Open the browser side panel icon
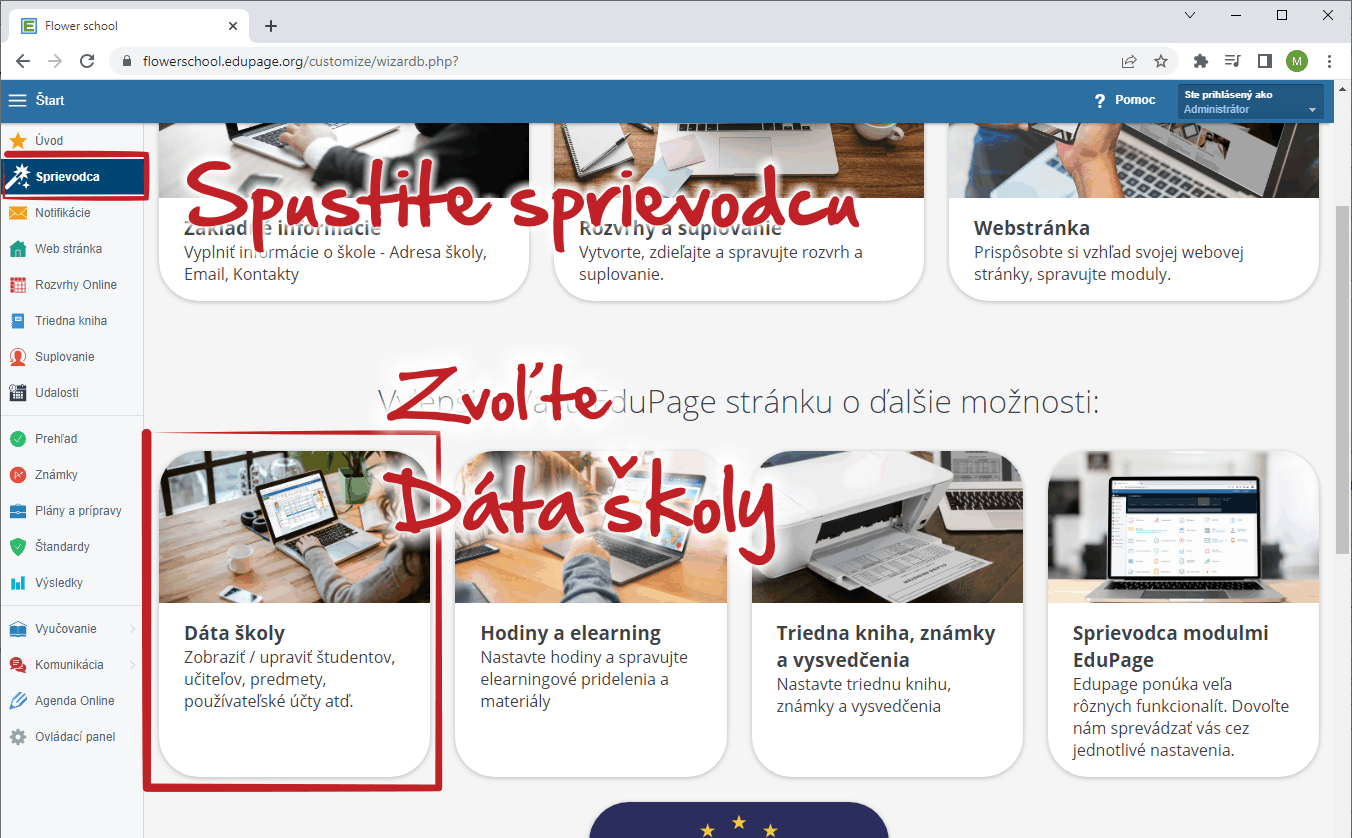 pyautogui.click(x=1265, y=61)
